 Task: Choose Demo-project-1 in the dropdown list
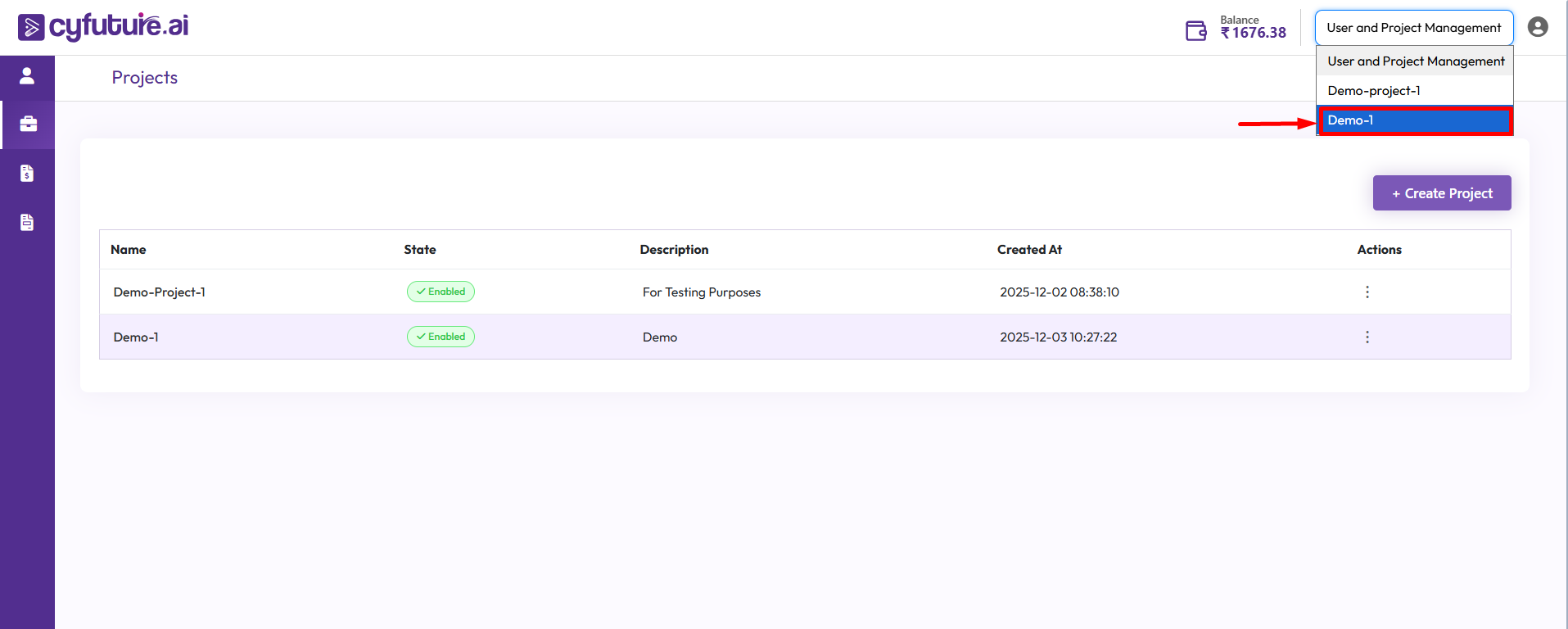tap(1414, 91)
